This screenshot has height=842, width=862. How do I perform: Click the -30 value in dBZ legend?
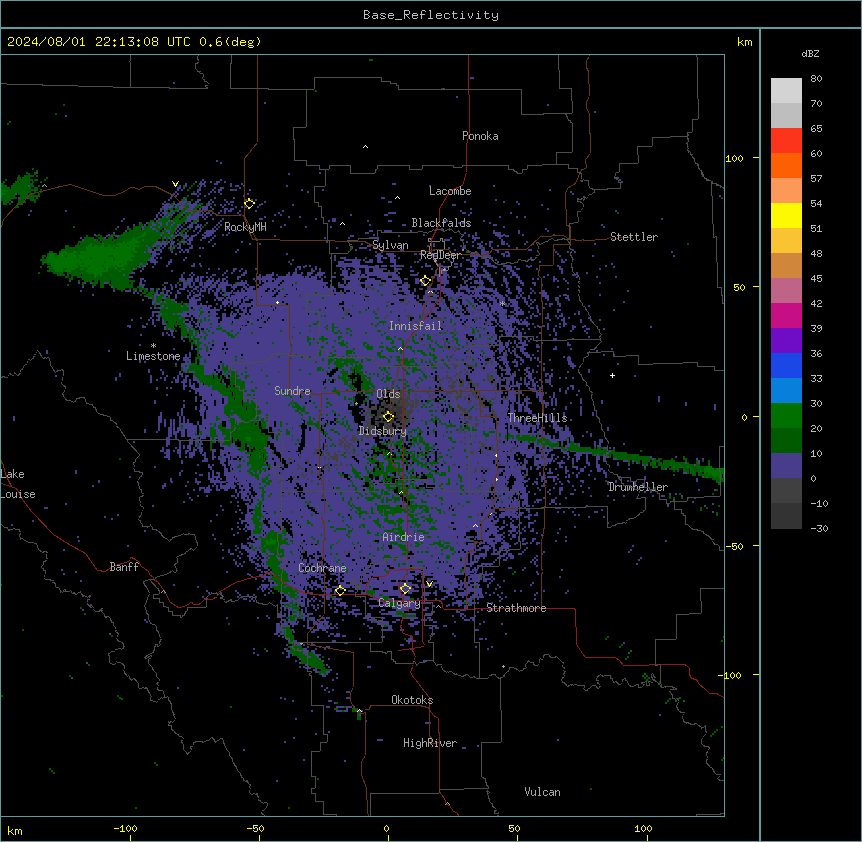click(819, 528)
